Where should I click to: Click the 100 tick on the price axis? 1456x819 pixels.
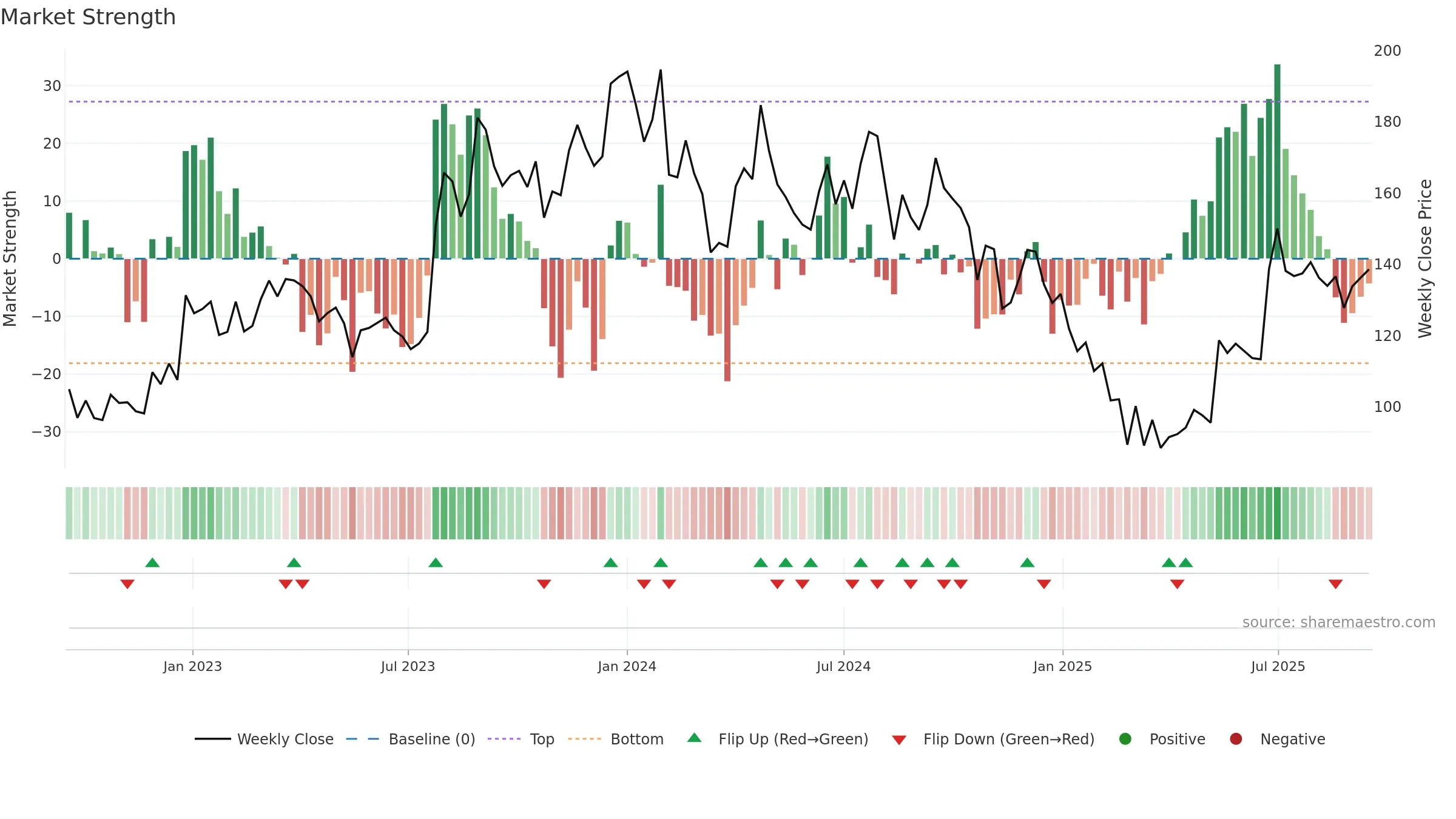point(1387,406)
